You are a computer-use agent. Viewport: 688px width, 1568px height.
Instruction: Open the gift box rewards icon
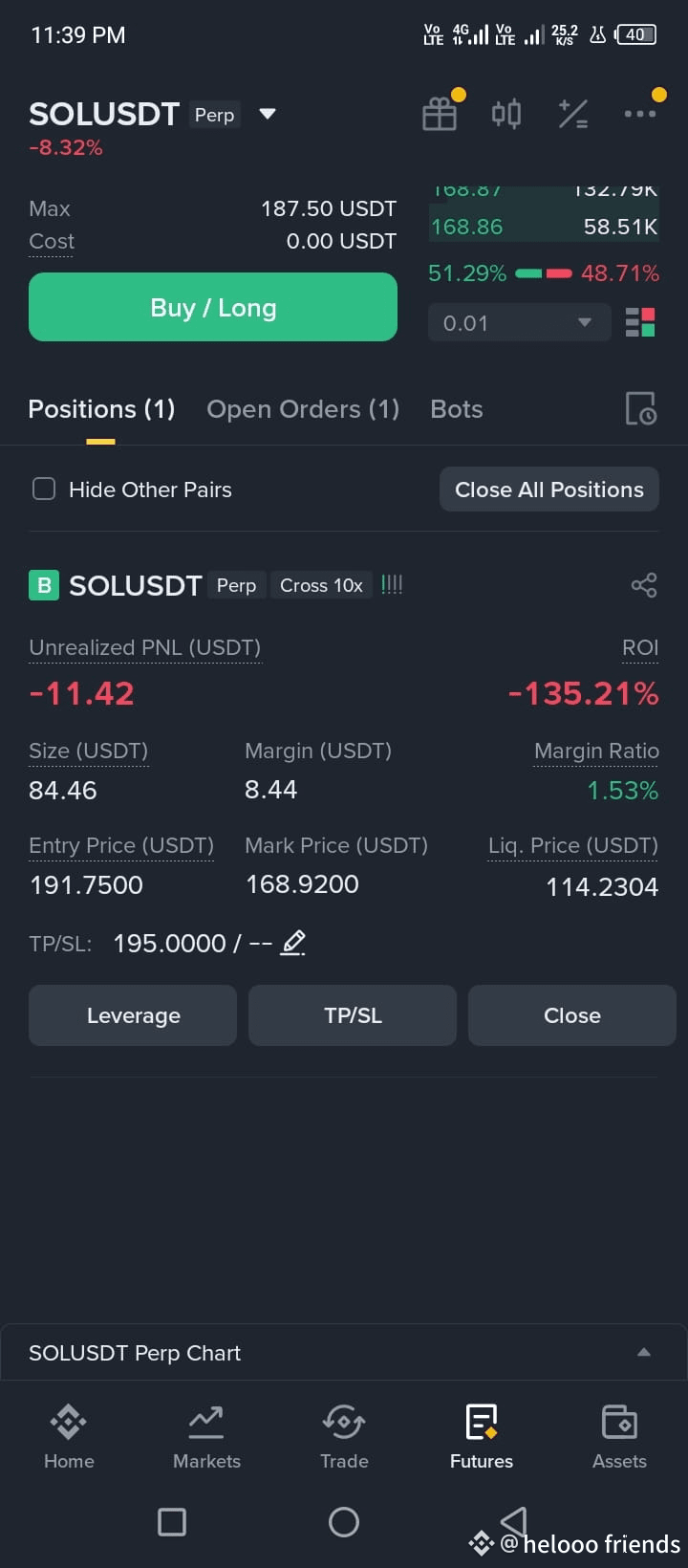click(440, 114)
